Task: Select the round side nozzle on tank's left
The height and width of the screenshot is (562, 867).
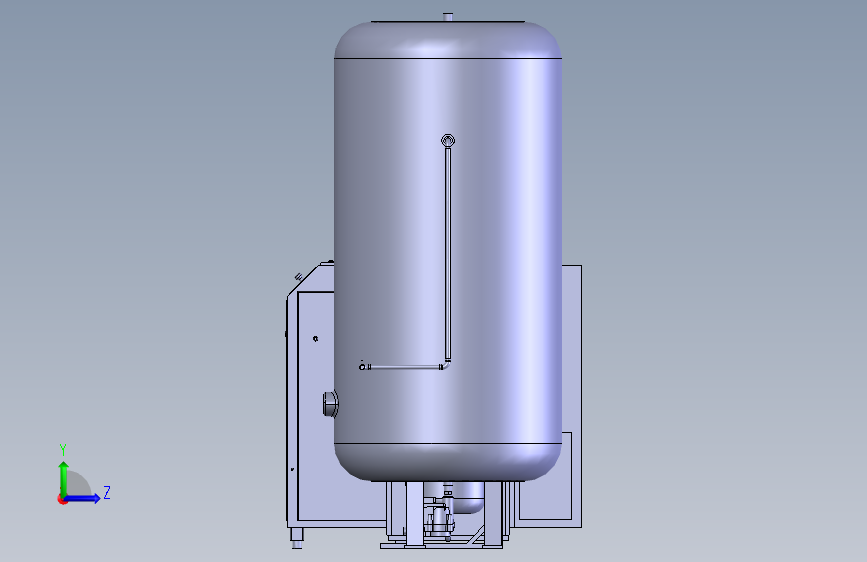Action: (x=330, y=404)
